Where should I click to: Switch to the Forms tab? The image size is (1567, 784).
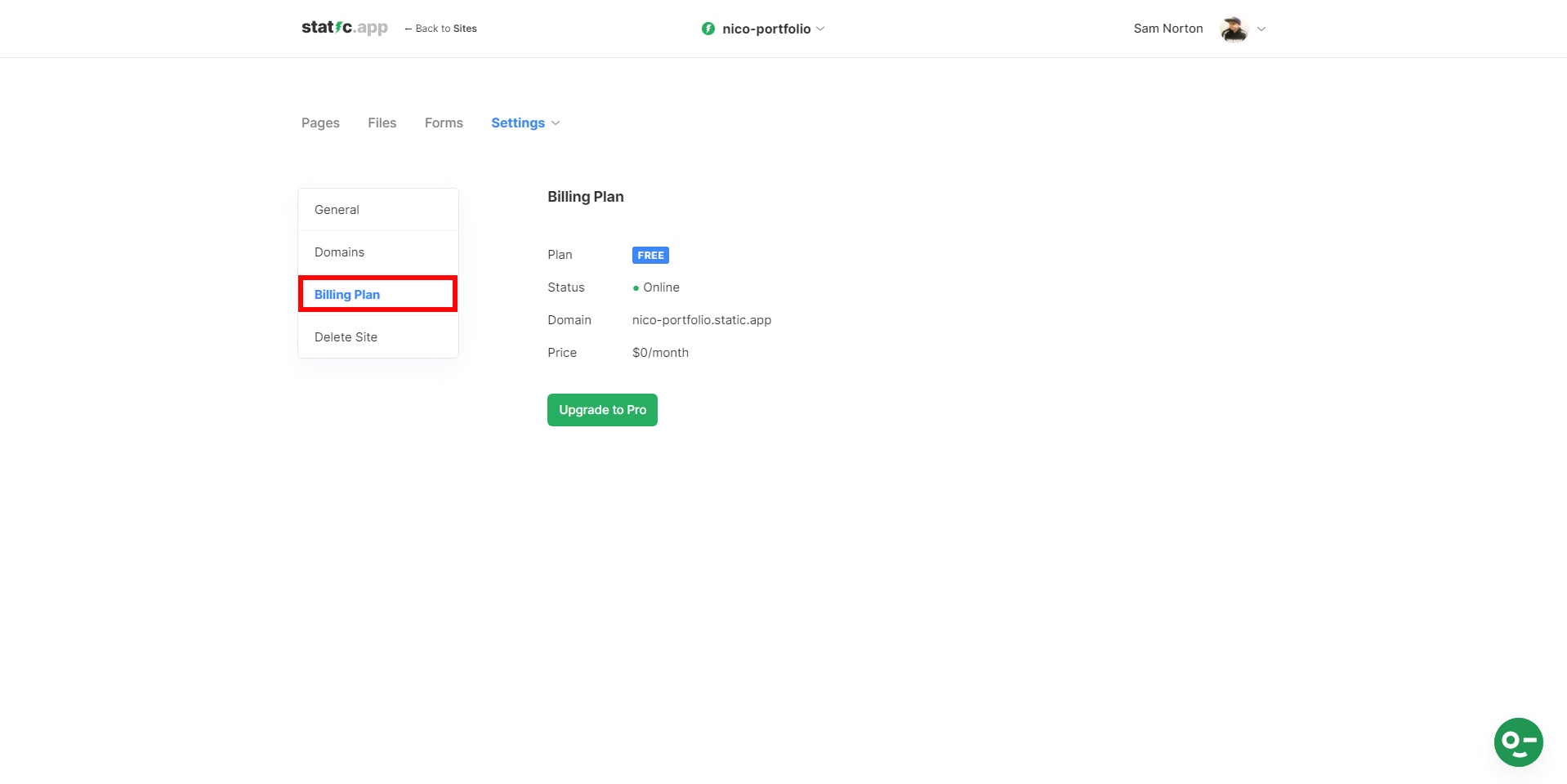pyautogui.click(x=443, y=122)
